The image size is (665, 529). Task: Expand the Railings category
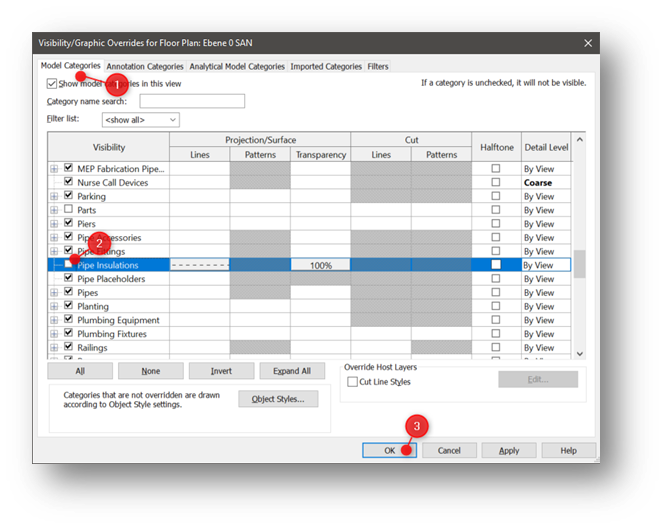[54, 347]
